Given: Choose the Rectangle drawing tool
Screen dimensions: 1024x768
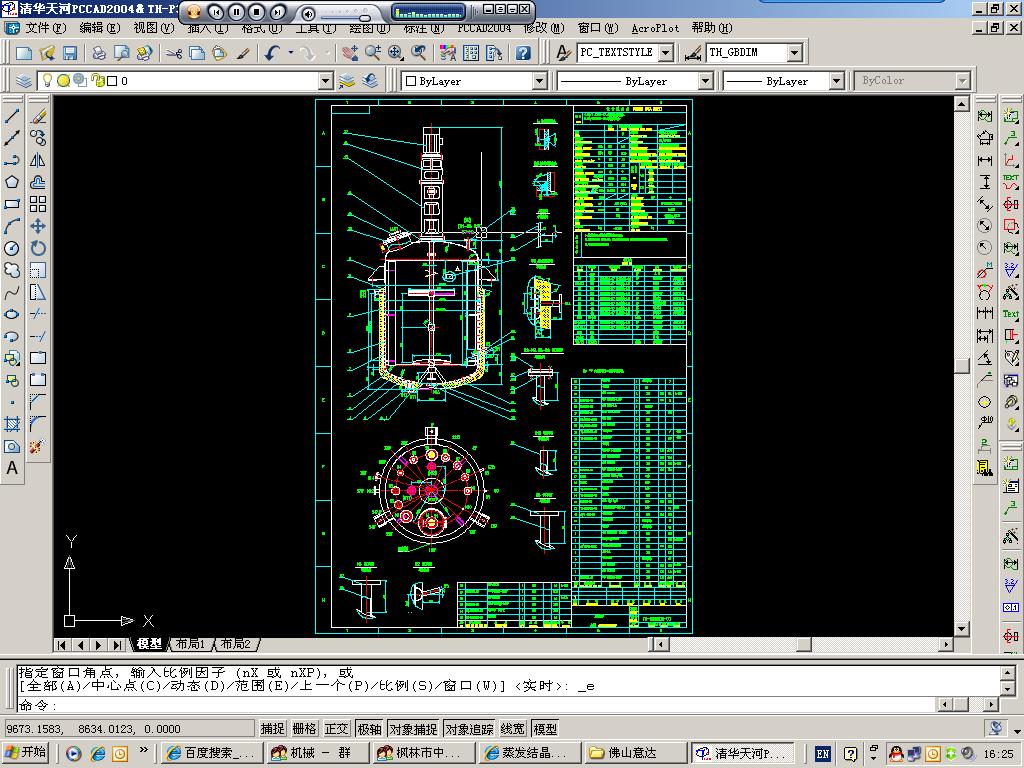Looking at the screenshot, I should [x=12, y=204].
